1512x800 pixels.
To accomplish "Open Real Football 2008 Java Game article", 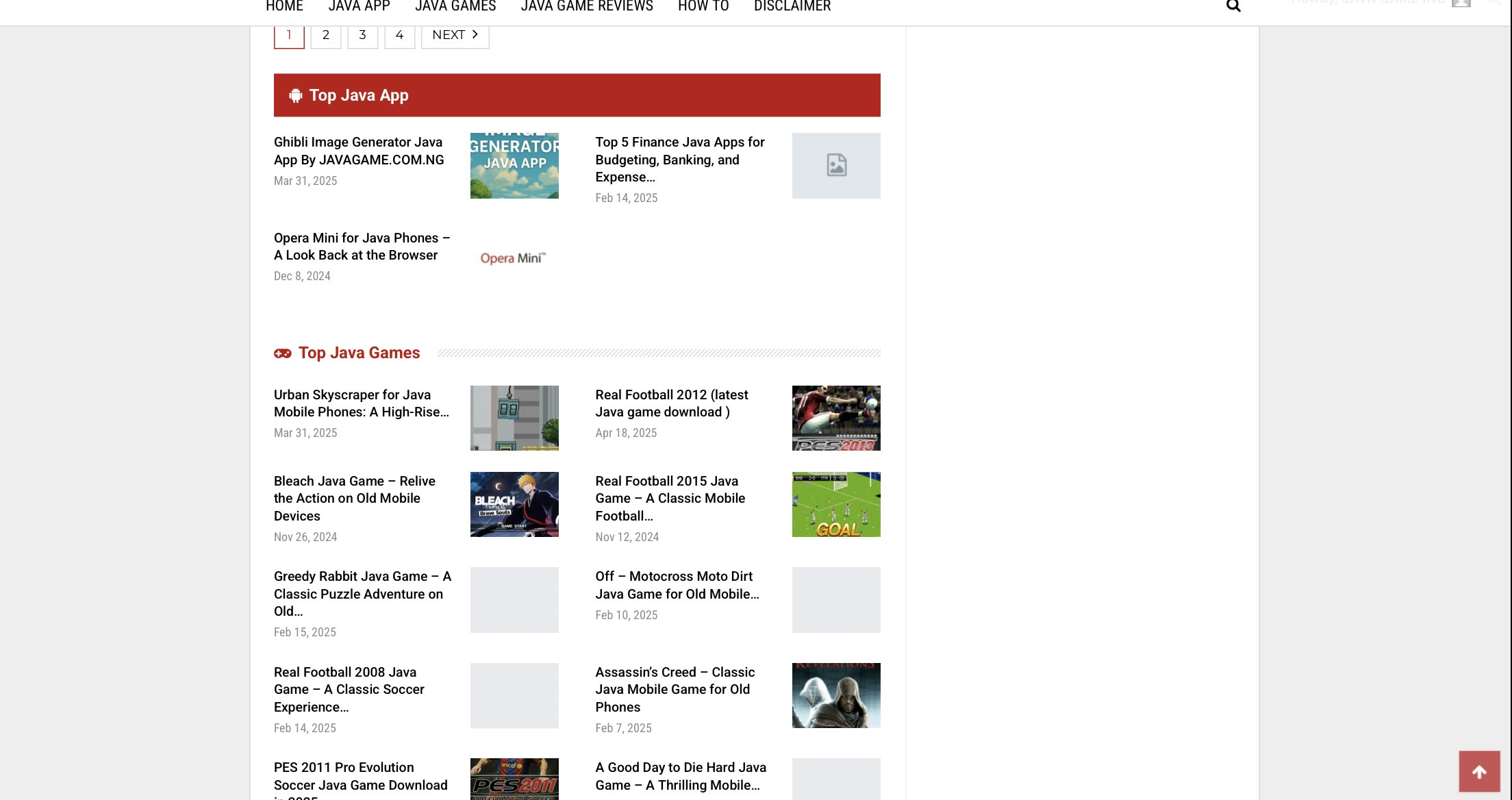I will (349, 690).
